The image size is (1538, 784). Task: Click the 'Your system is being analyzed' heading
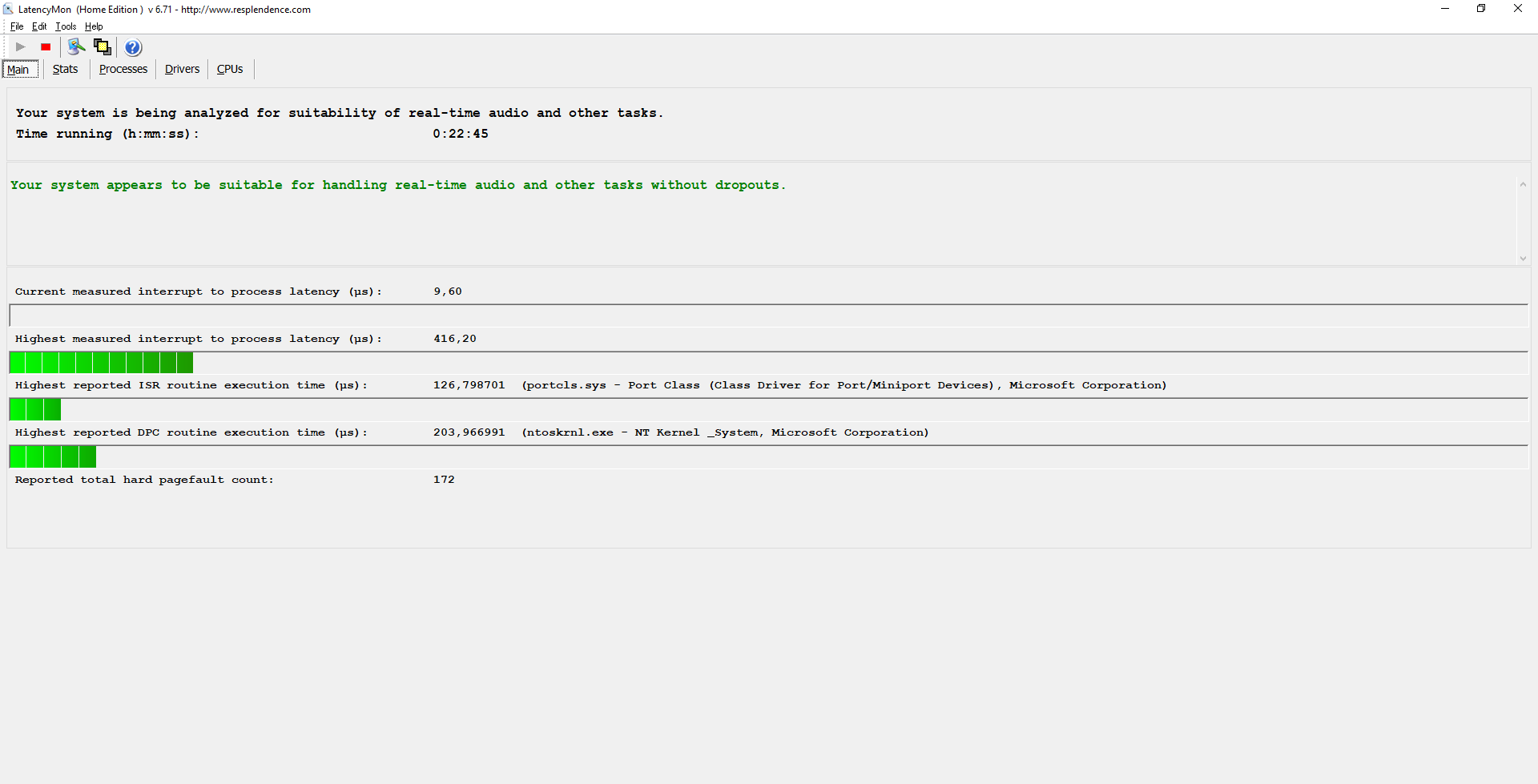(340, 113)
